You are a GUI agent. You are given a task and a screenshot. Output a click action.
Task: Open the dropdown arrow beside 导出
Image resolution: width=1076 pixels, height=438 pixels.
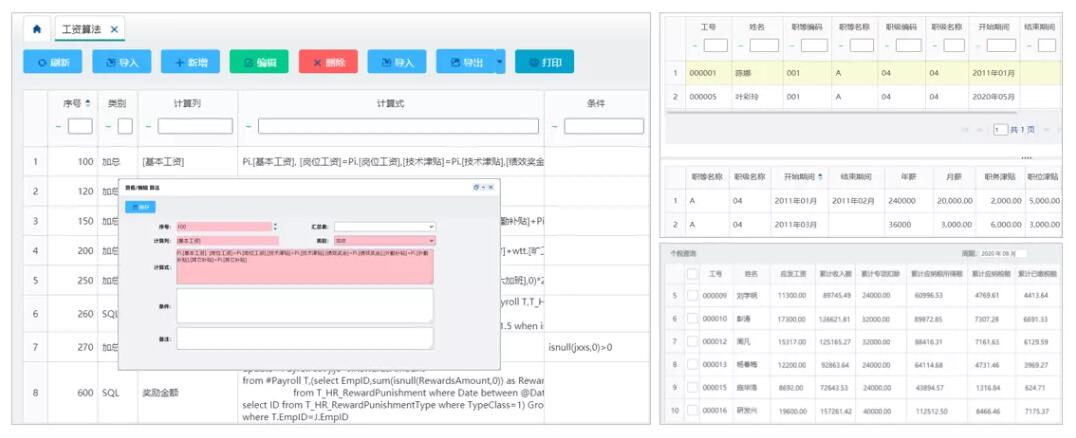(500, 62)
